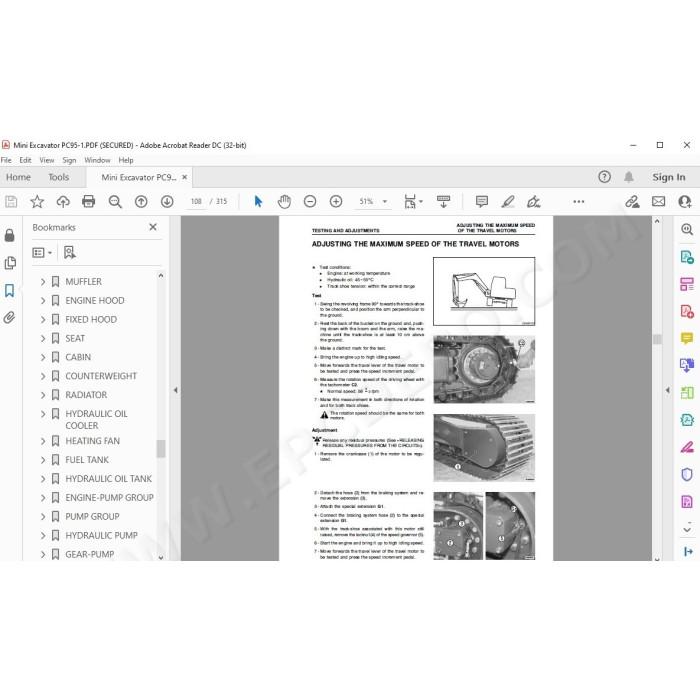Image resolution: width=700 pixels, height=700 pixels.
Task: Toggle the Bookmarks panel icon
Action: 9,291
